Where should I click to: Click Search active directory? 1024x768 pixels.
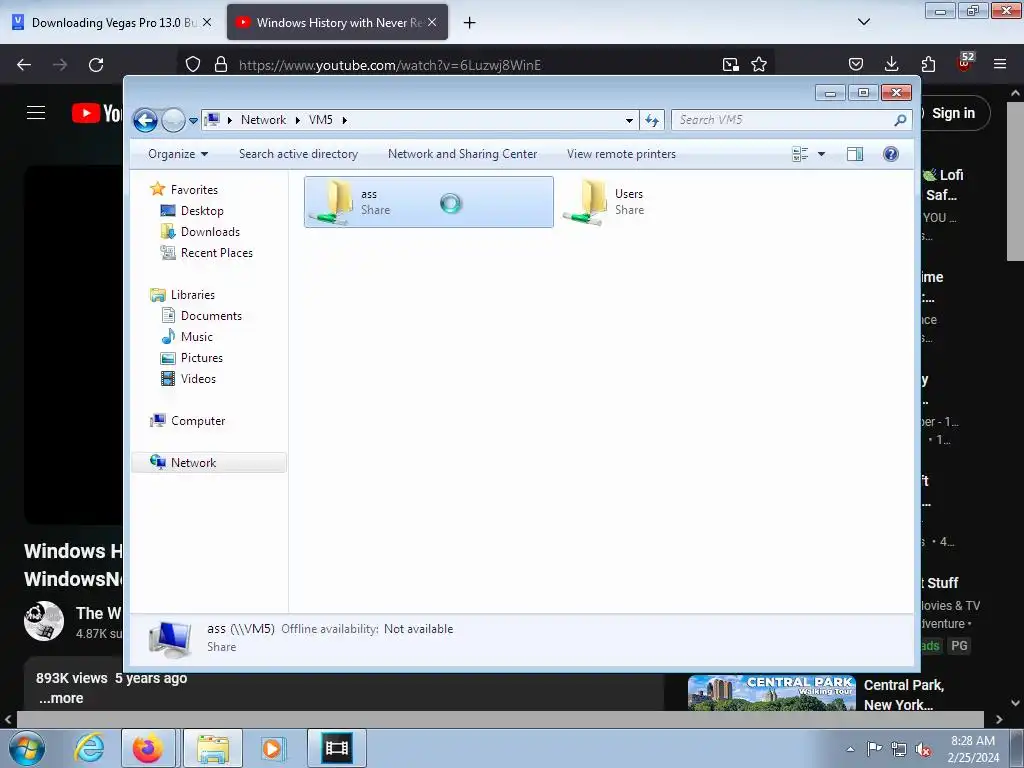tap(298, 154)
